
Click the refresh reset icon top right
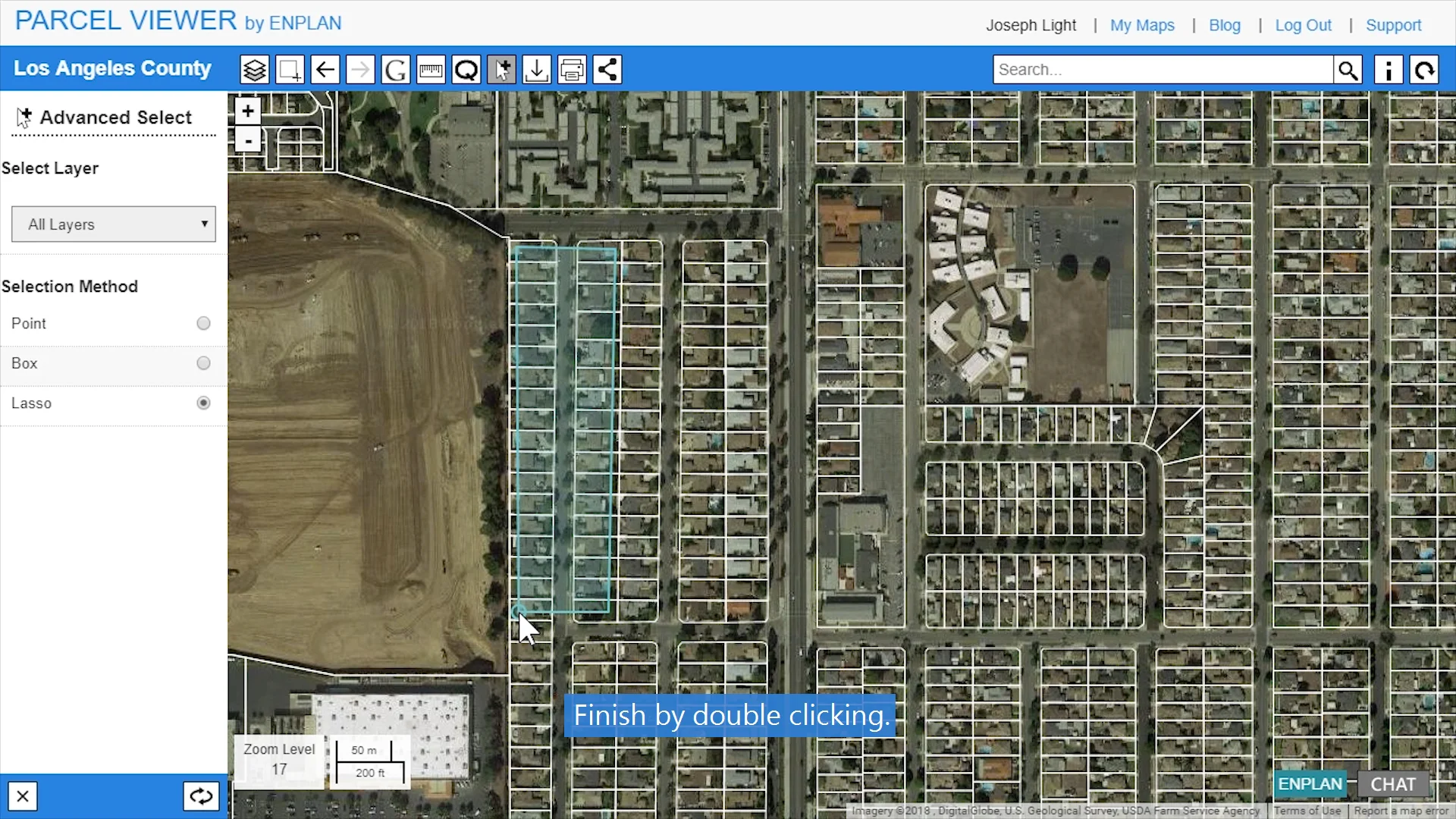click(1425, 70)
